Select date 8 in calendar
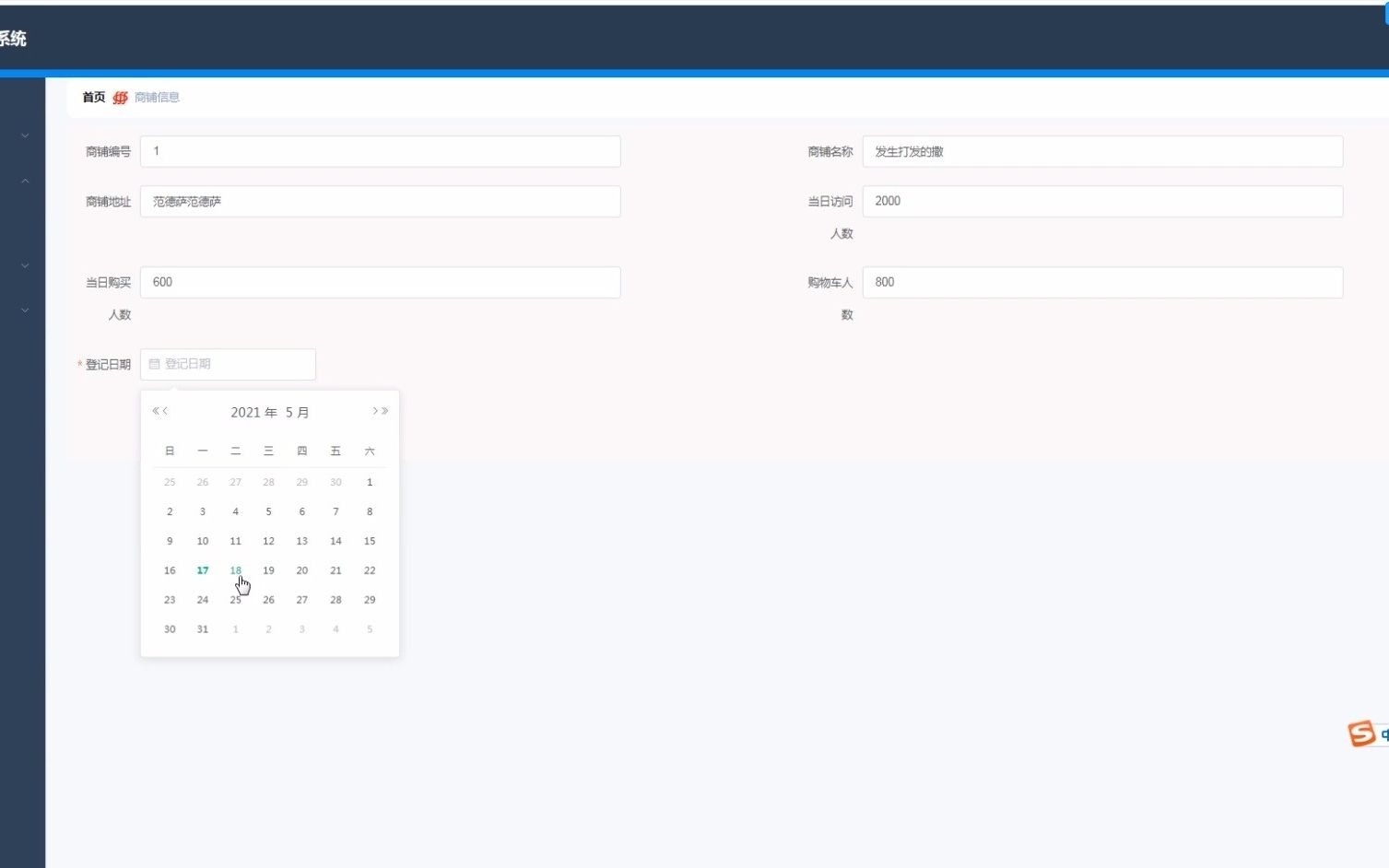The height and width of the screenshot is (868, 1389). tap(370, 511)
